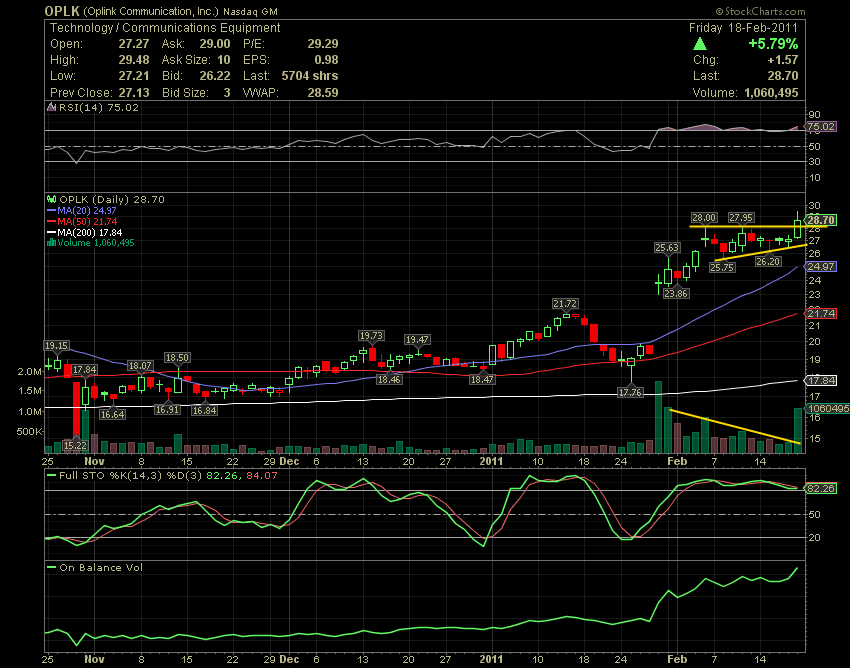Viewport: 850px width, 668px height.
Task: Click the High price 29.48
Action: (134, 60)
